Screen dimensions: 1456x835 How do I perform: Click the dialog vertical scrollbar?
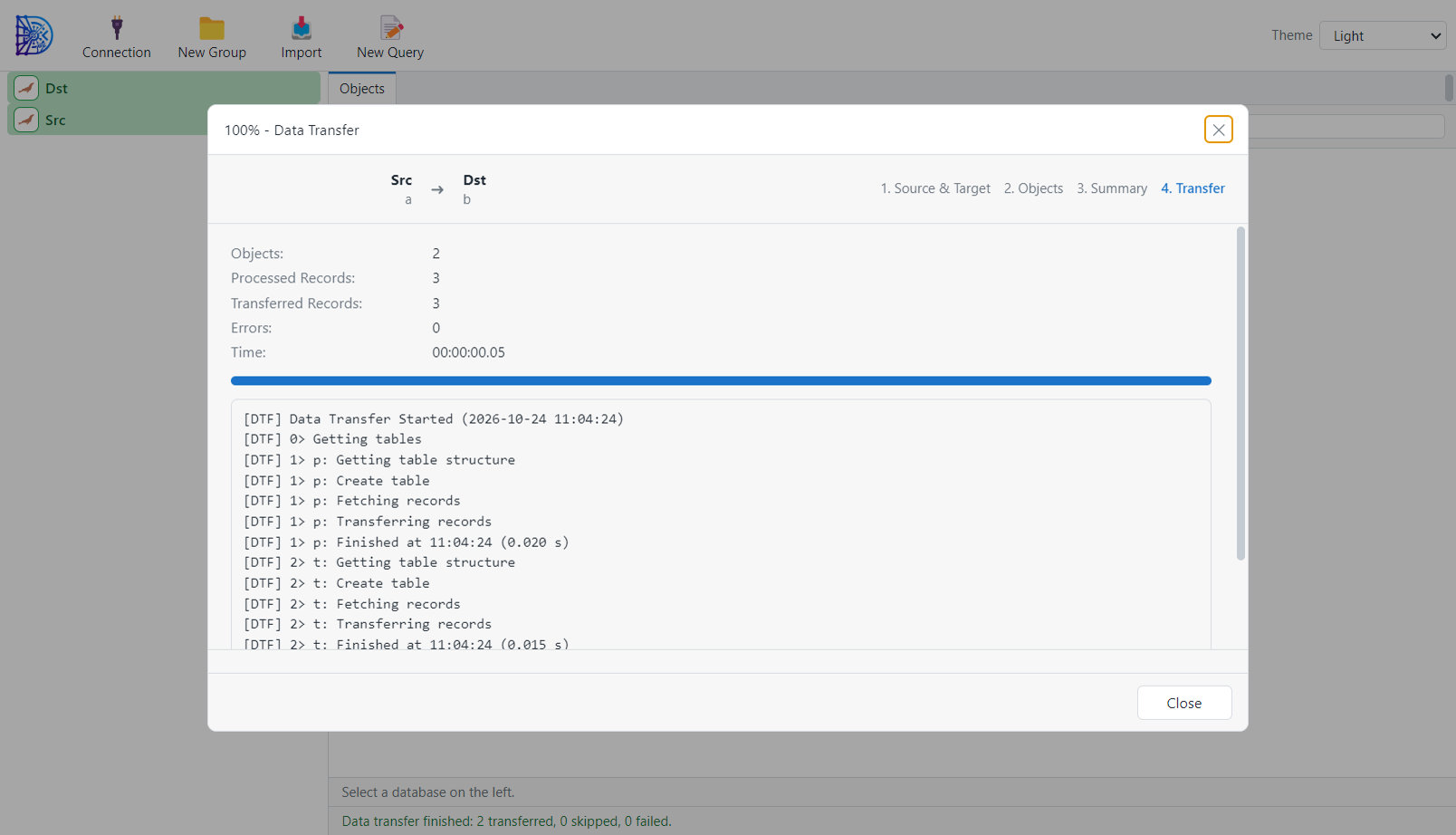pyautogui.click(x=1240, y=393)
